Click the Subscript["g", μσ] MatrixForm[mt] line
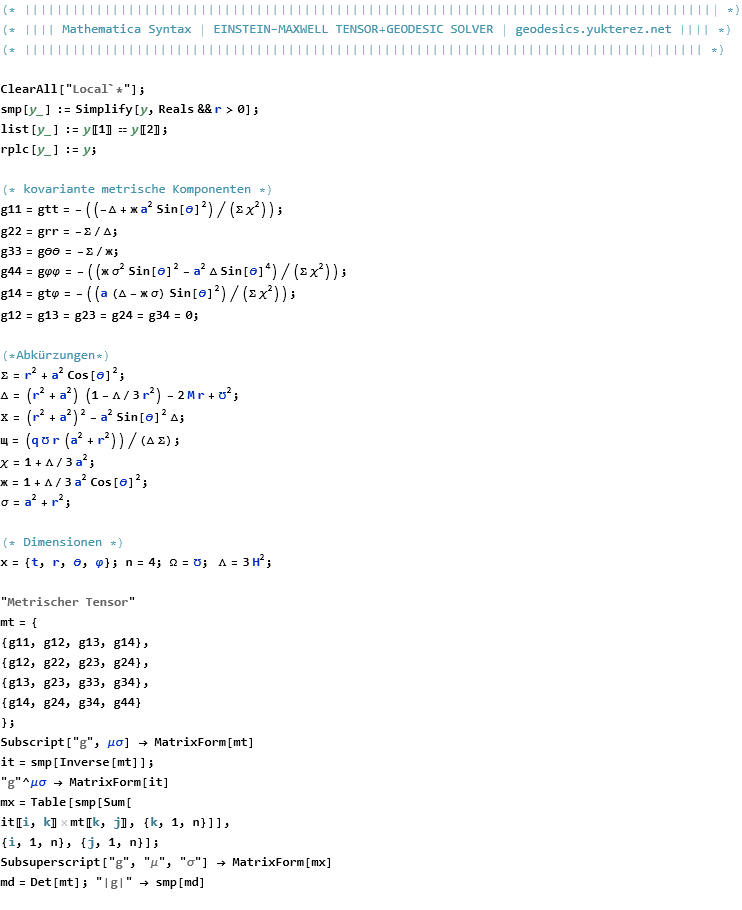The height and width of the screenshot is (910, 742). tap(127, 742)
